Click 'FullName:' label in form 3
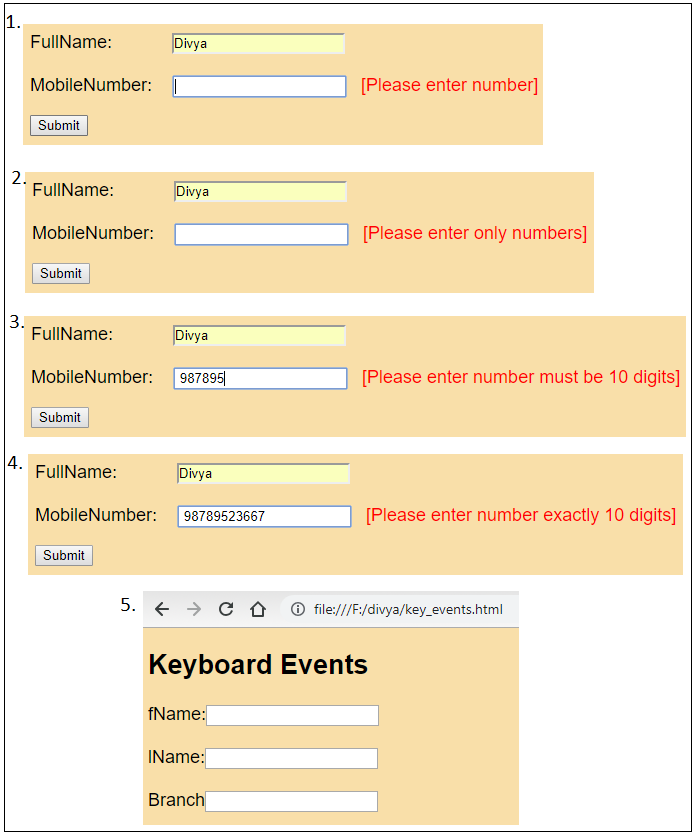The height and width of the screenshot is (836, 697). 72,334
